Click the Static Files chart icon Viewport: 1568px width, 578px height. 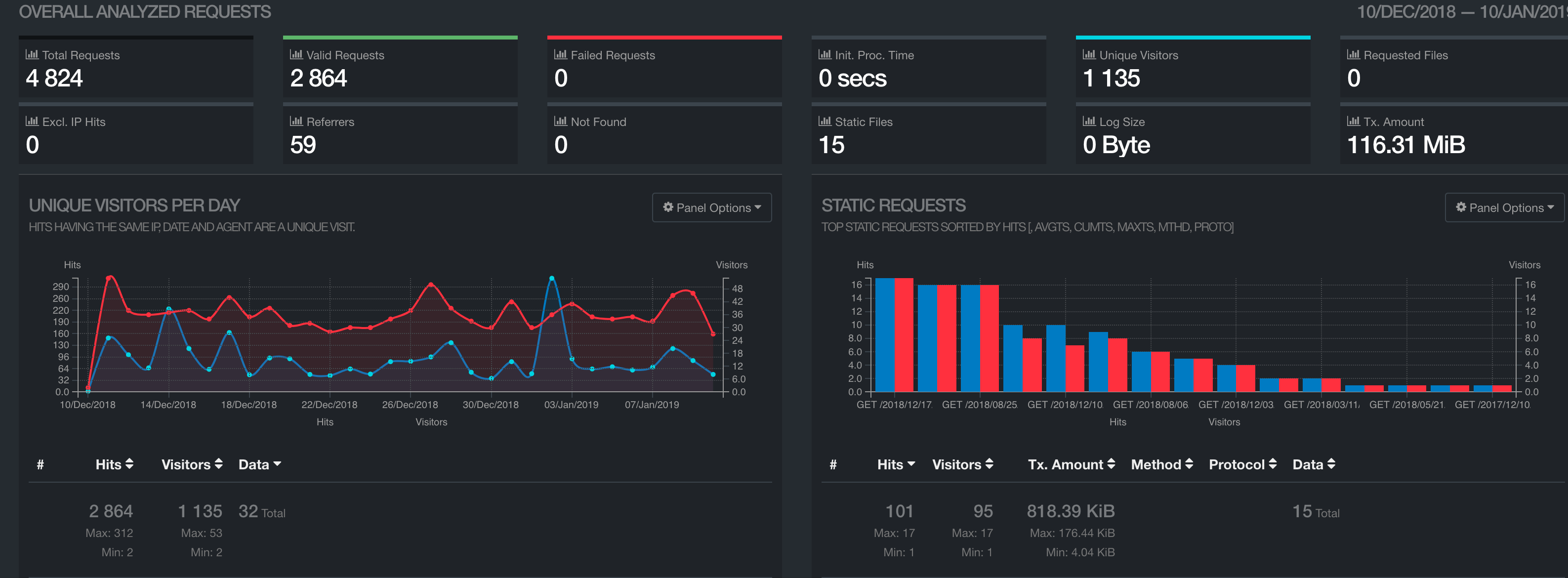point(825,121)
